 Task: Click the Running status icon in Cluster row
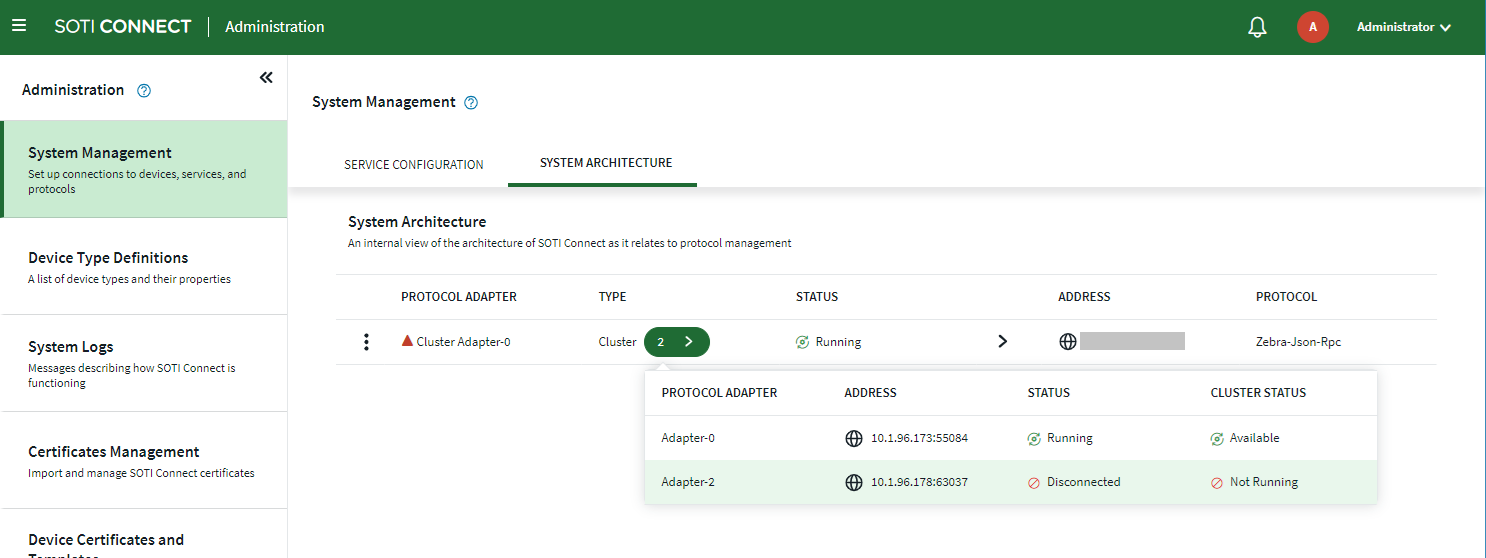(x=802, y=342)
